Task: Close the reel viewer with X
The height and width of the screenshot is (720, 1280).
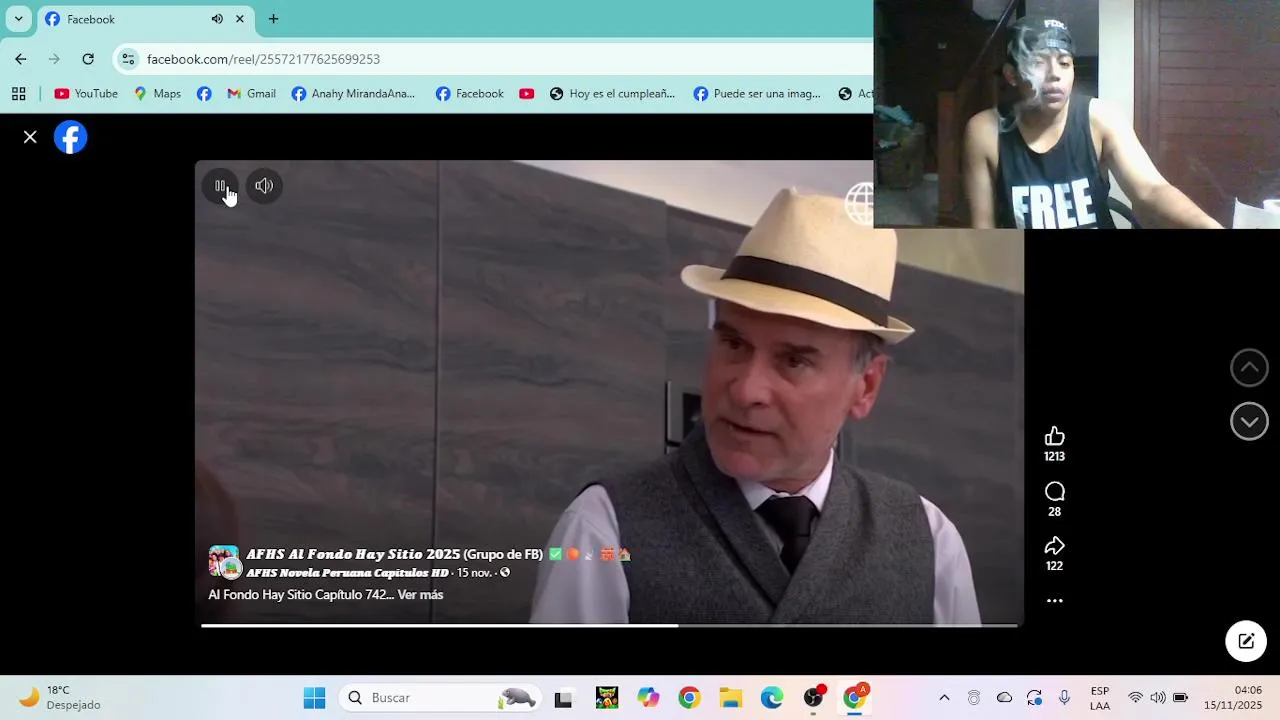Action: pos(30,137)
